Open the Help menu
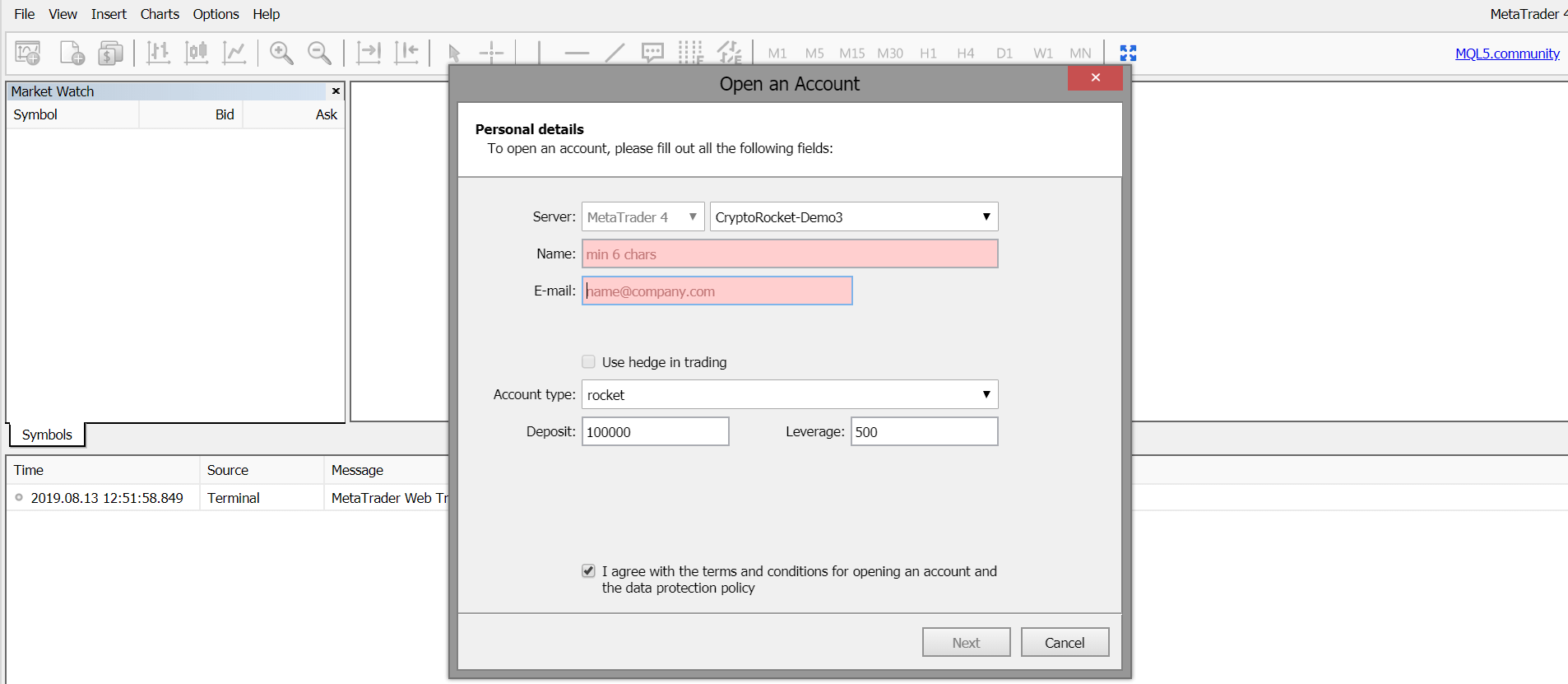 [266, 14]
